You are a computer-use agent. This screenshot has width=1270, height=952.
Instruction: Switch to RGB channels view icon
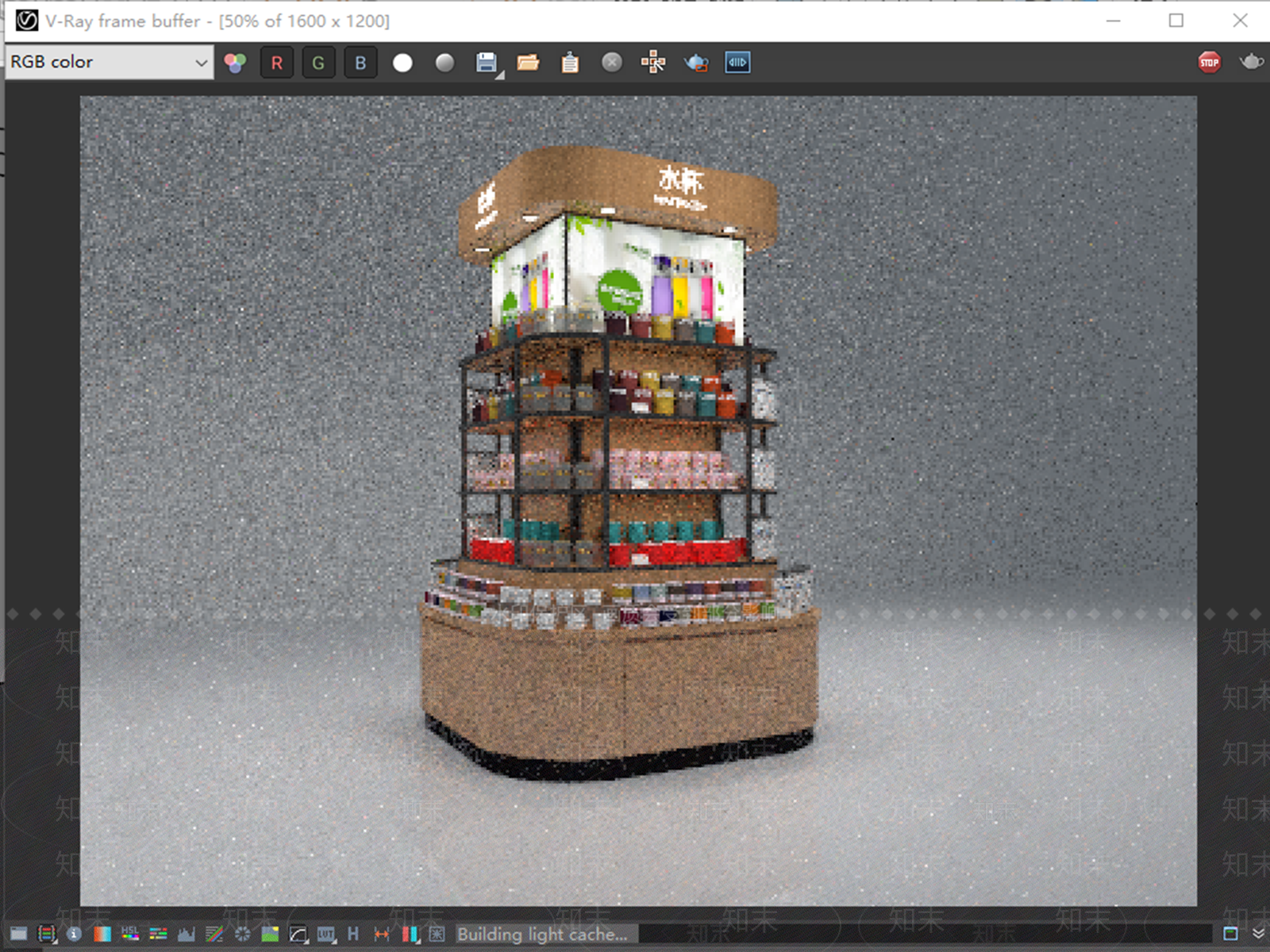(x=235, y=63)
